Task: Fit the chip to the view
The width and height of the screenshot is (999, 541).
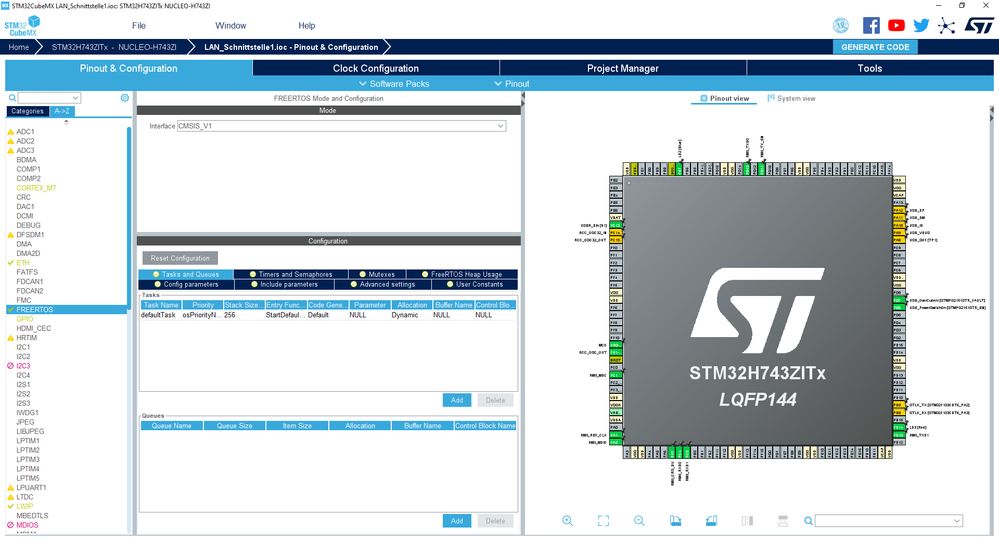Action: point(603,521)
